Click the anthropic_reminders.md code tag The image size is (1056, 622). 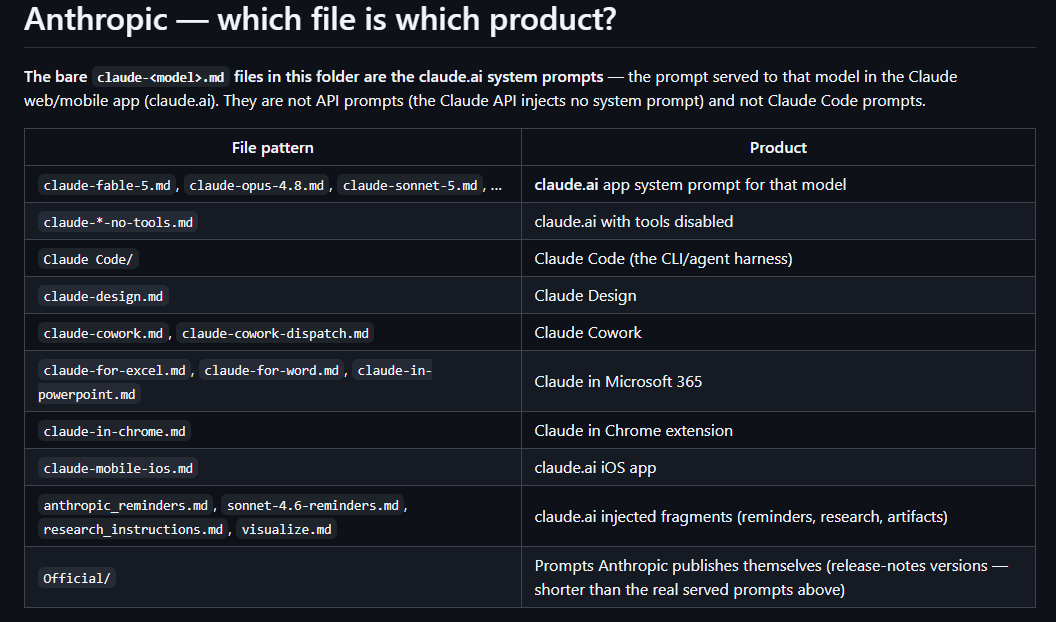126,505
